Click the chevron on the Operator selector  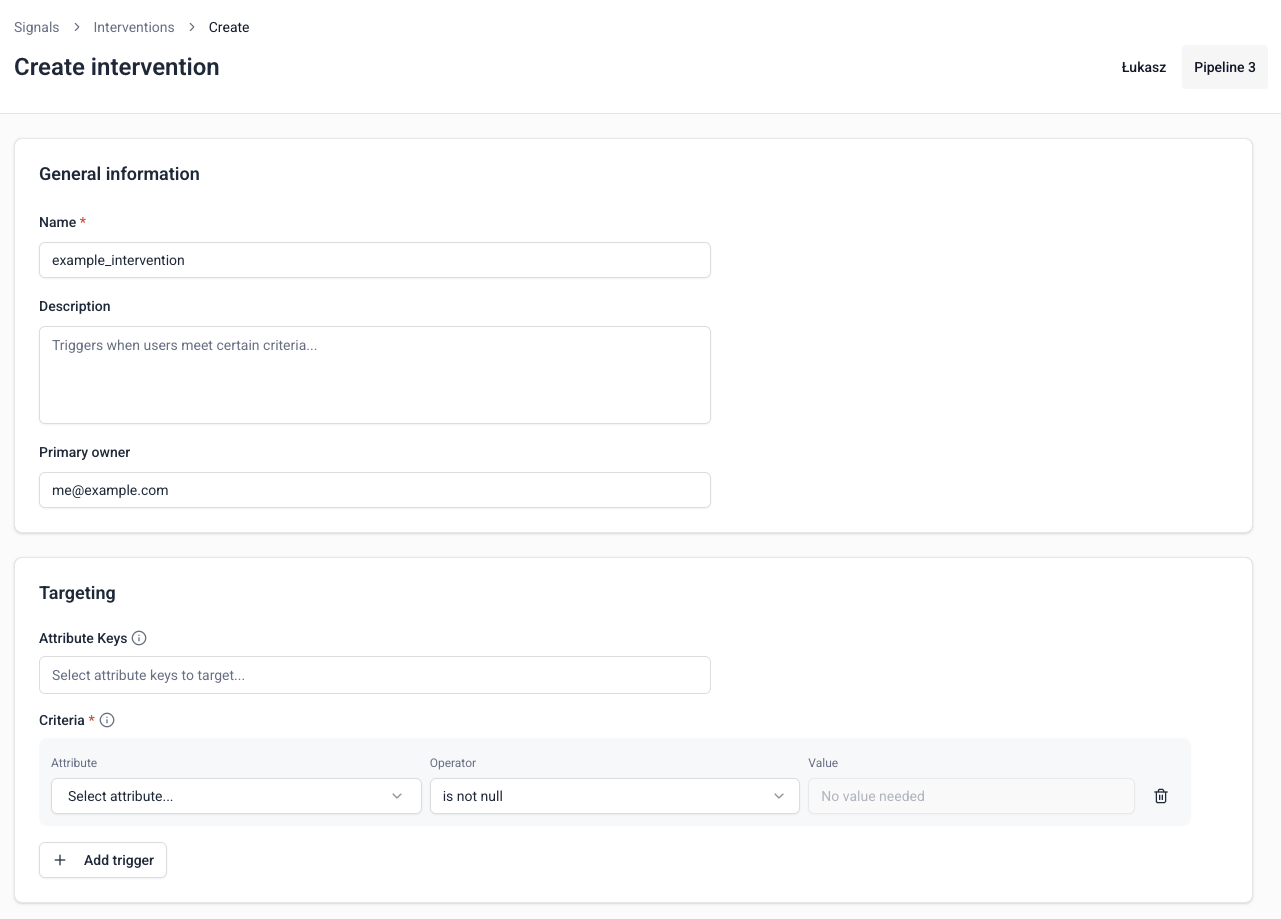coord(778,796)
